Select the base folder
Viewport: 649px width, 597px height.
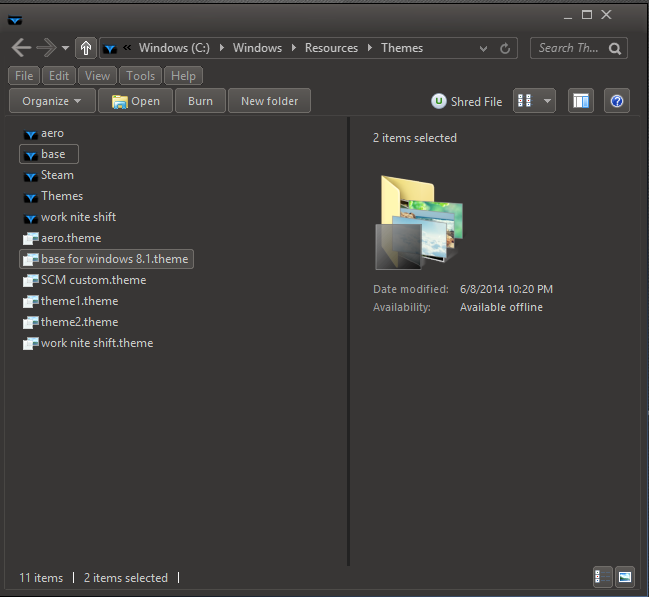[49, 154]
